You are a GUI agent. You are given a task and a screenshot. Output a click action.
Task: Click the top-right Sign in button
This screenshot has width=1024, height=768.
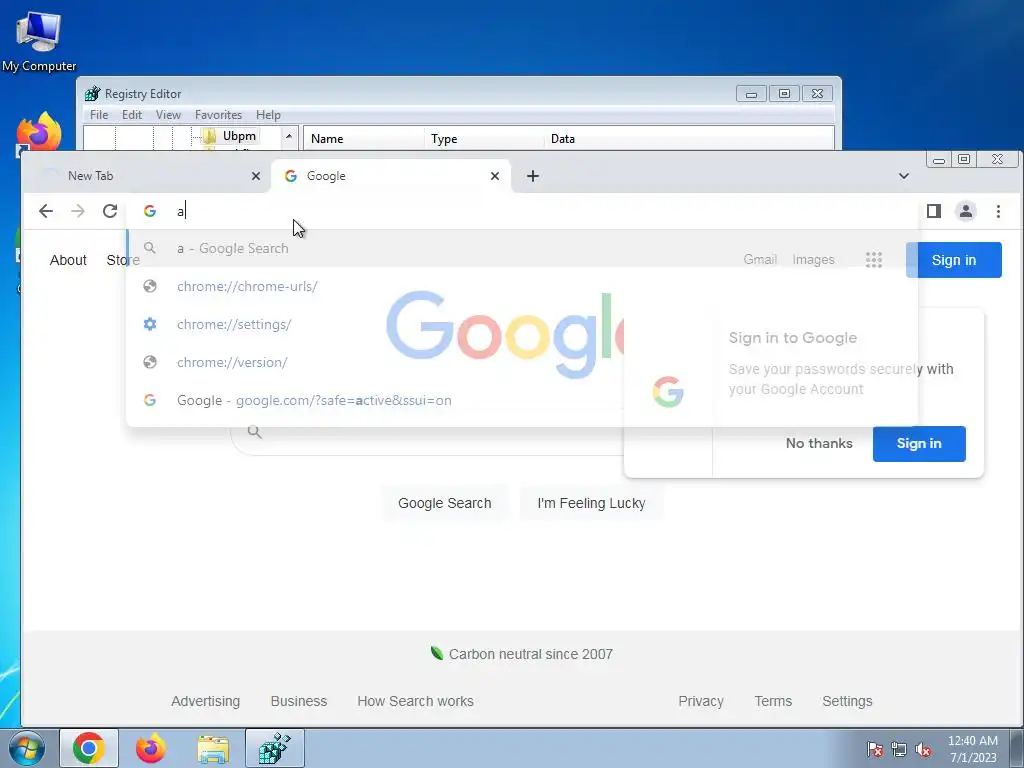[953, 260]
